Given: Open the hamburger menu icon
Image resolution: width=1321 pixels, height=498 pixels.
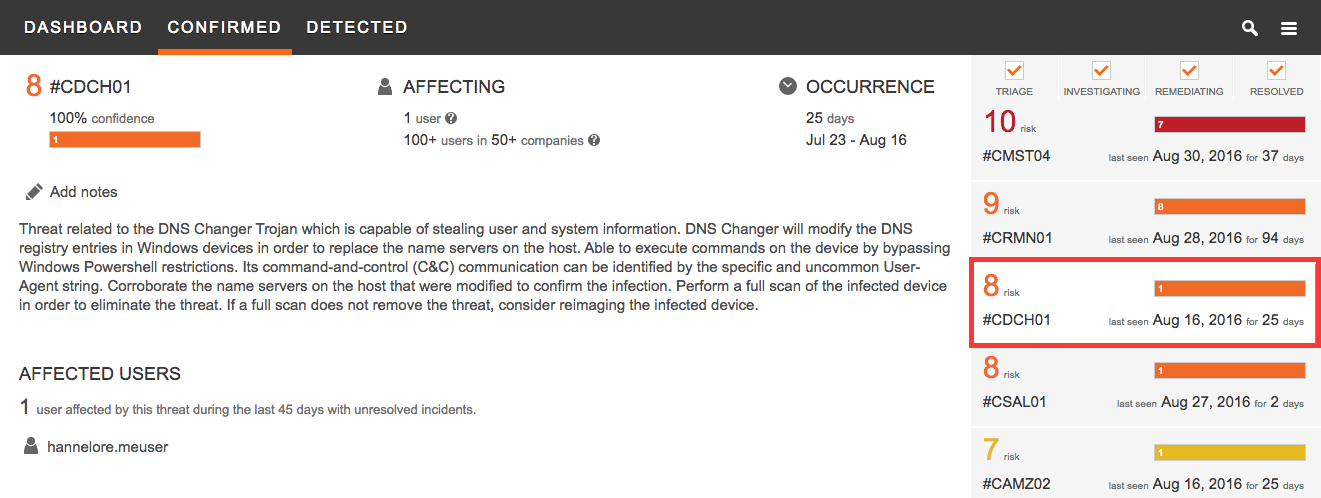Looking at the screenshot, I should coord(1289,28).
